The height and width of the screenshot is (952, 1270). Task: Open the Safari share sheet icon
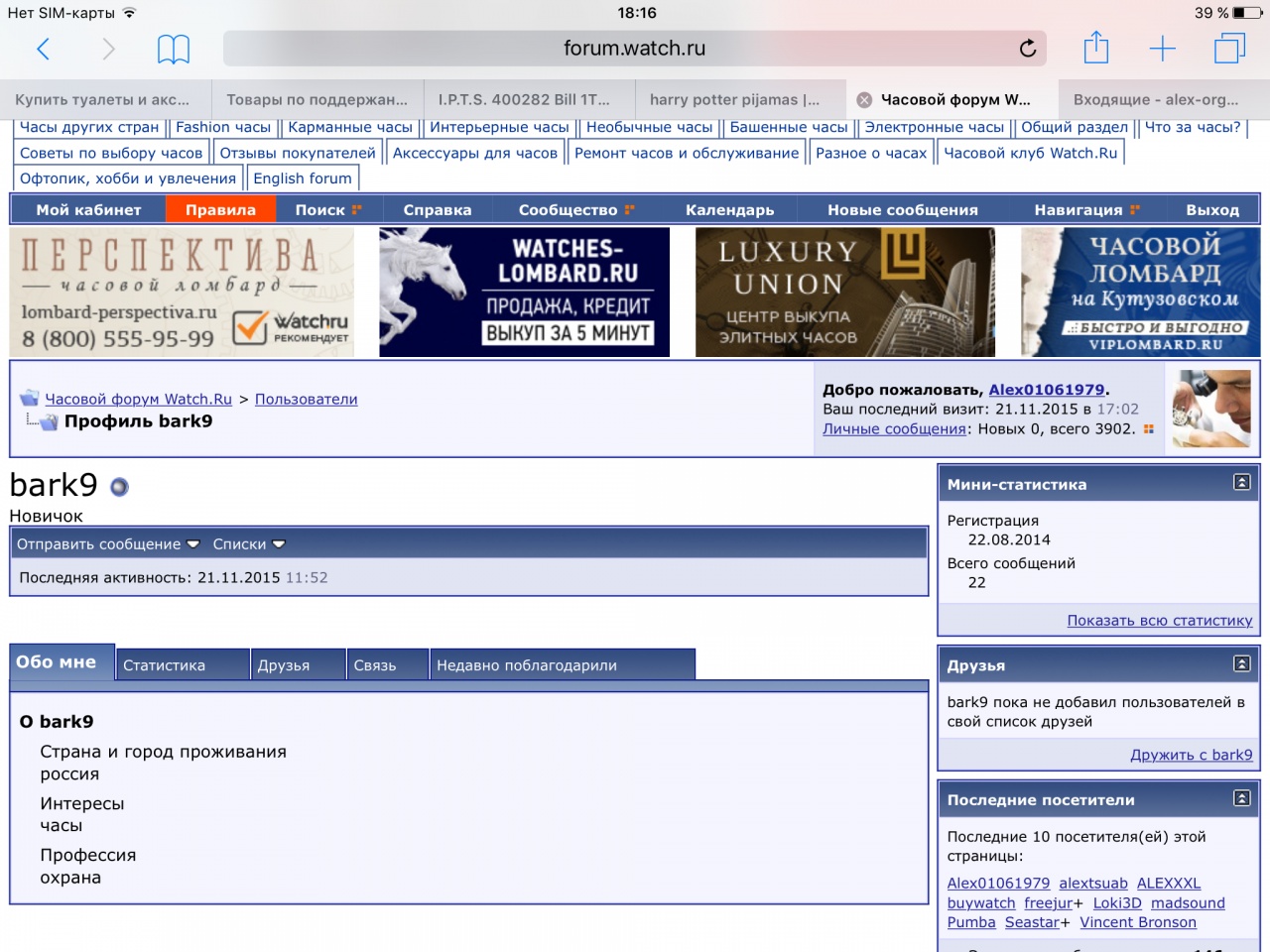[1096, 49]
